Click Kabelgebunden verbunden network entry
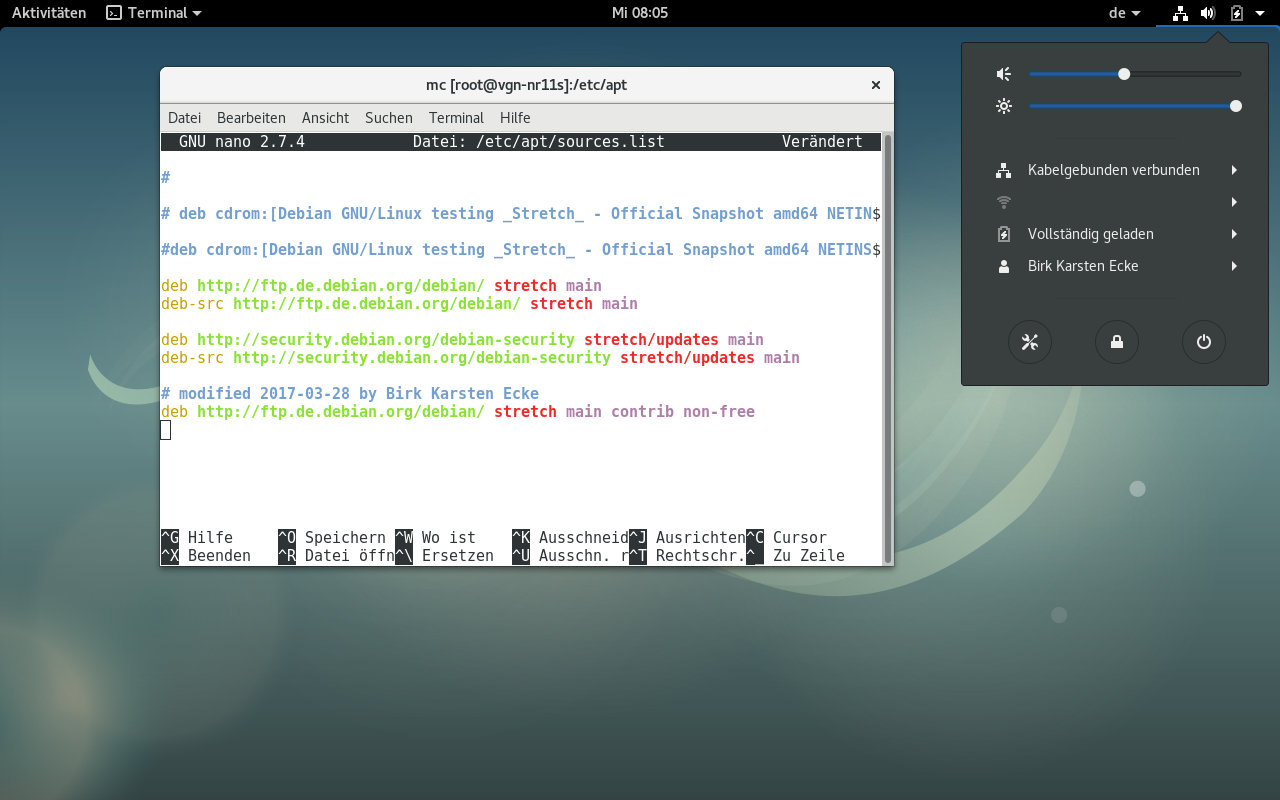 [1115, 170]
